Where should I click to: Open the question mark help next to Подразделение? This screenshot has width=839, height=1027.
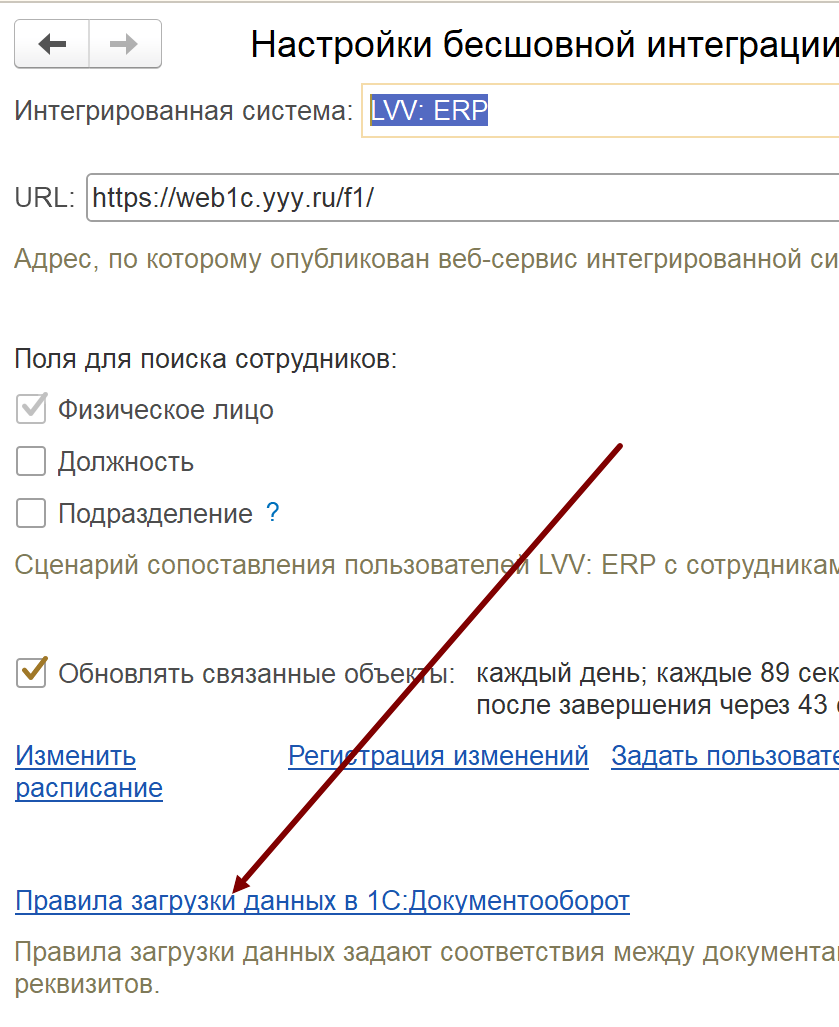point(272,514)
